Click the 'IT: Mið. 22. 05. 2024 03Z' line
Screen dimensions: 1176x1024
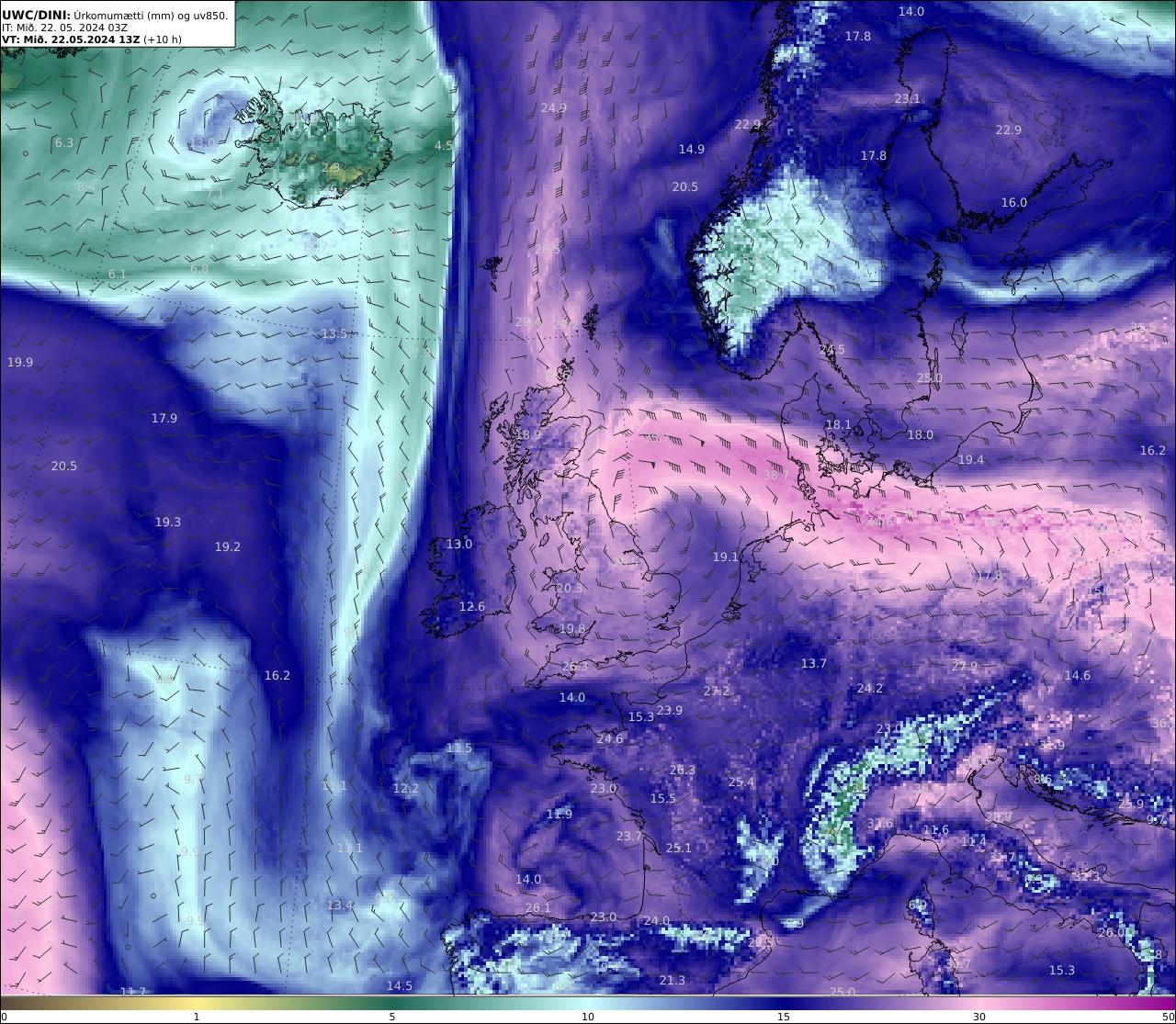point(65,28)
